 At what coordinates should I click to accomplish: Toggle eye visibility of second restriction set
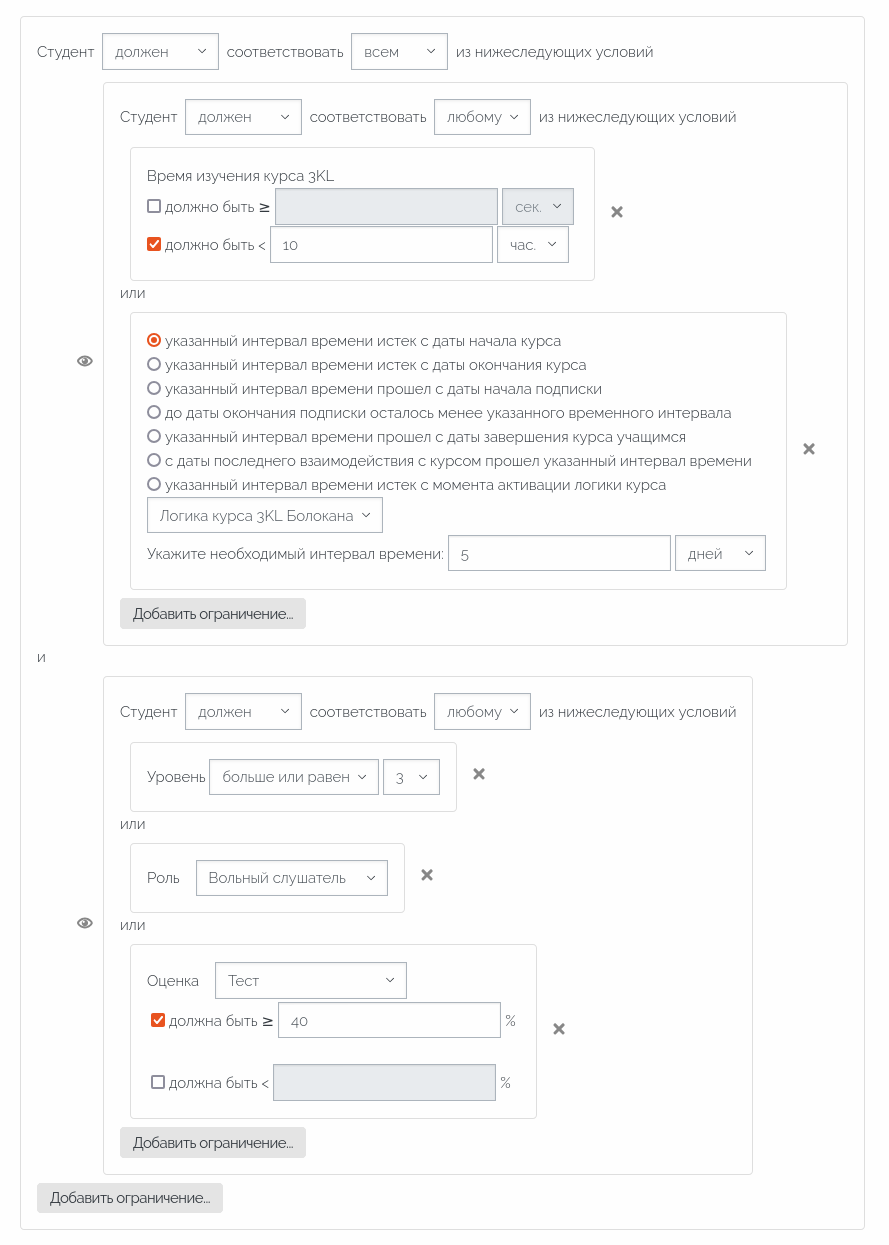coord(85,923)
